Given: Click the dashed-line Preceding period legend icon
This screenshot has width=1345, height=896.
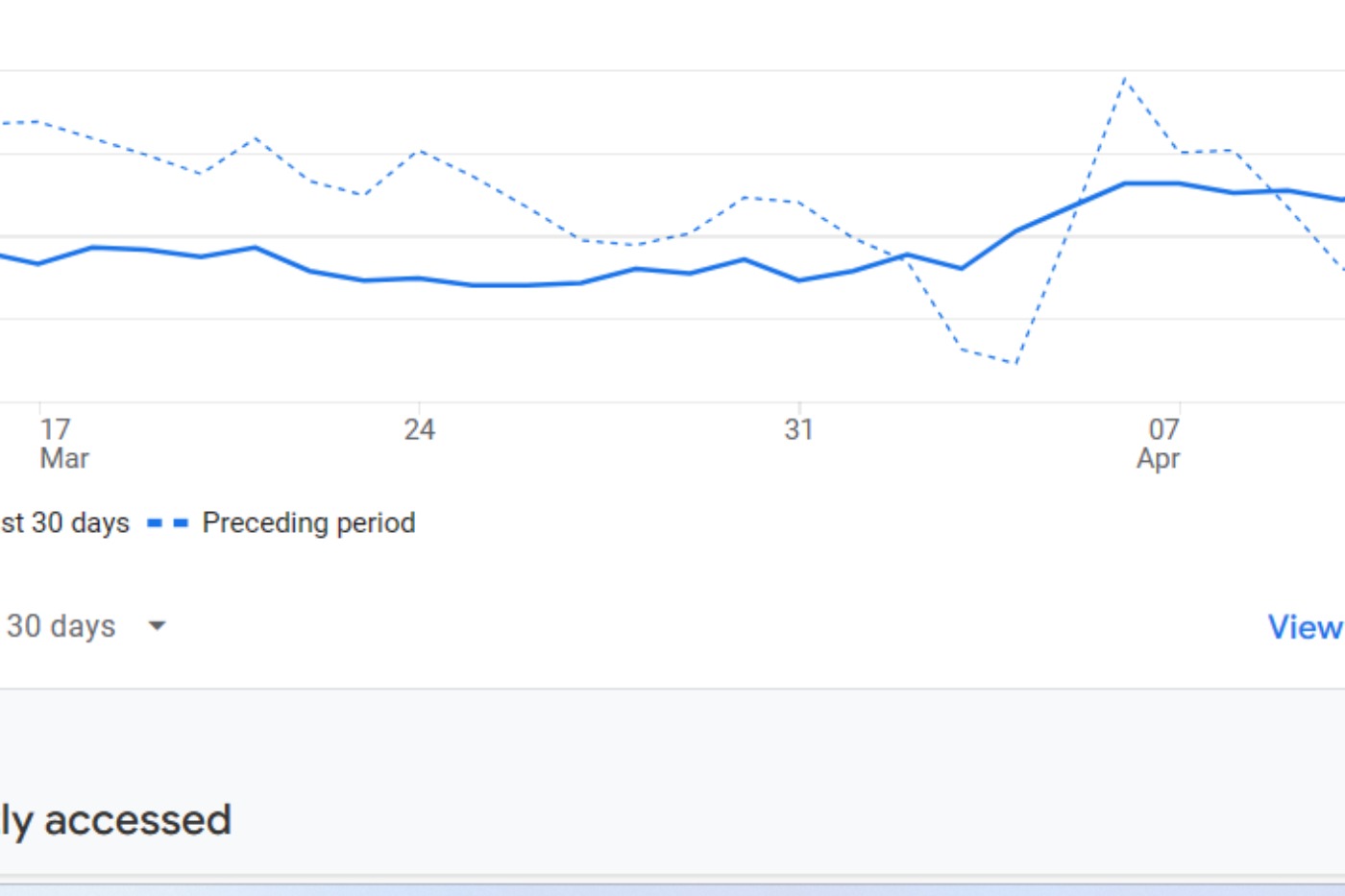Looking at the screenshot, I should pos(167,523).
